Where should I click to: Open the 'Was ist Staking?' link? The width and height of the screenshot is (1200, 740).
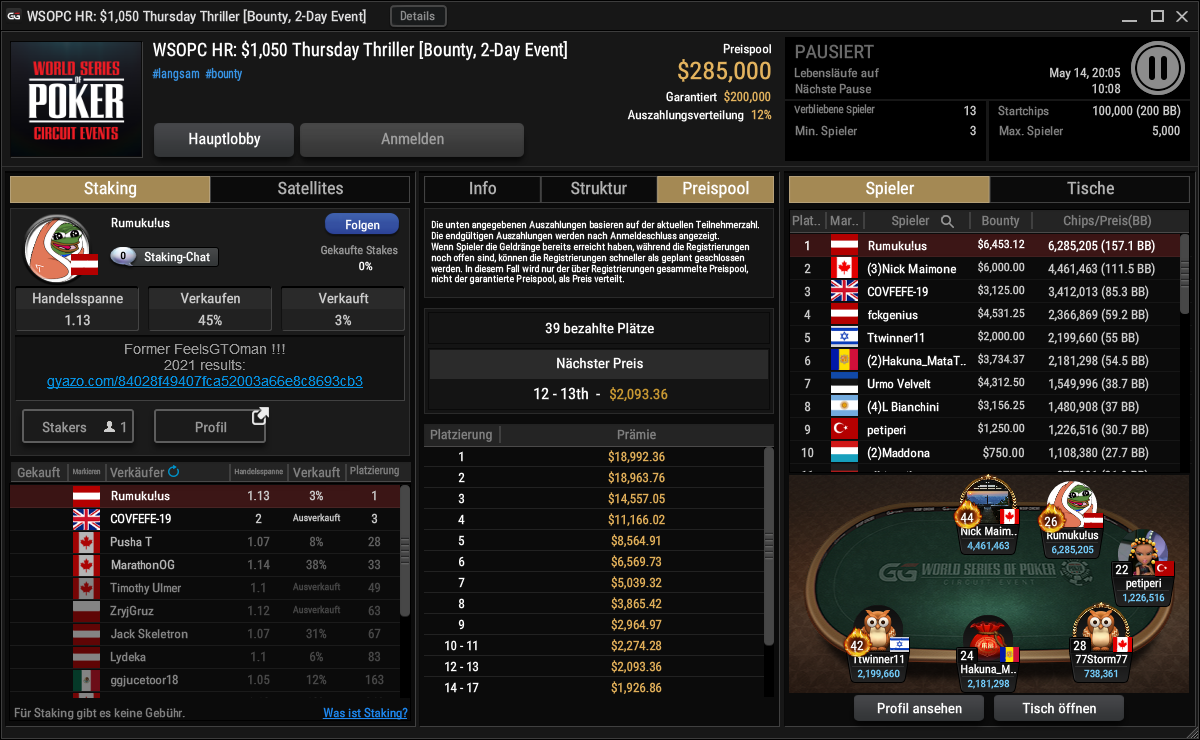(x=365, y=713)
